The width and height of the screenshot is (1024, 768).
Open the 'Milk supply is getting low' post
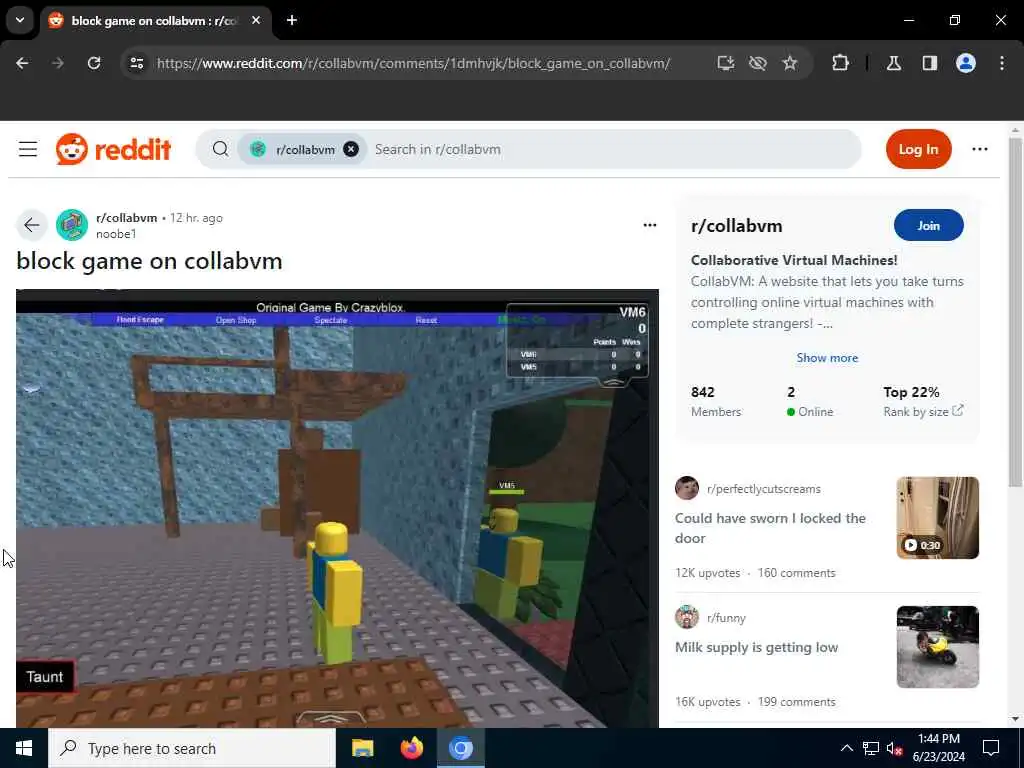pos(756,647)
